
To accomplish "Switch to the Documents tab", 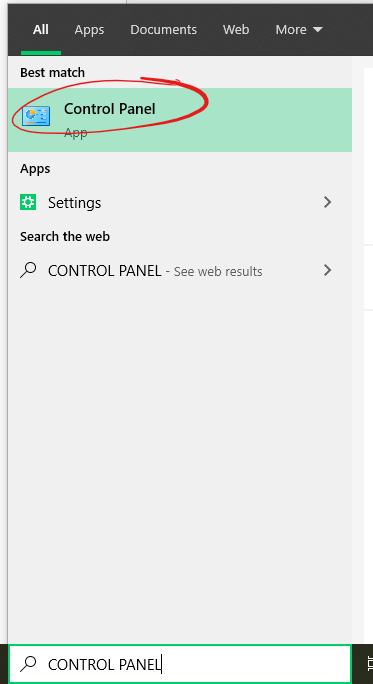I will (x=164, y=30).
